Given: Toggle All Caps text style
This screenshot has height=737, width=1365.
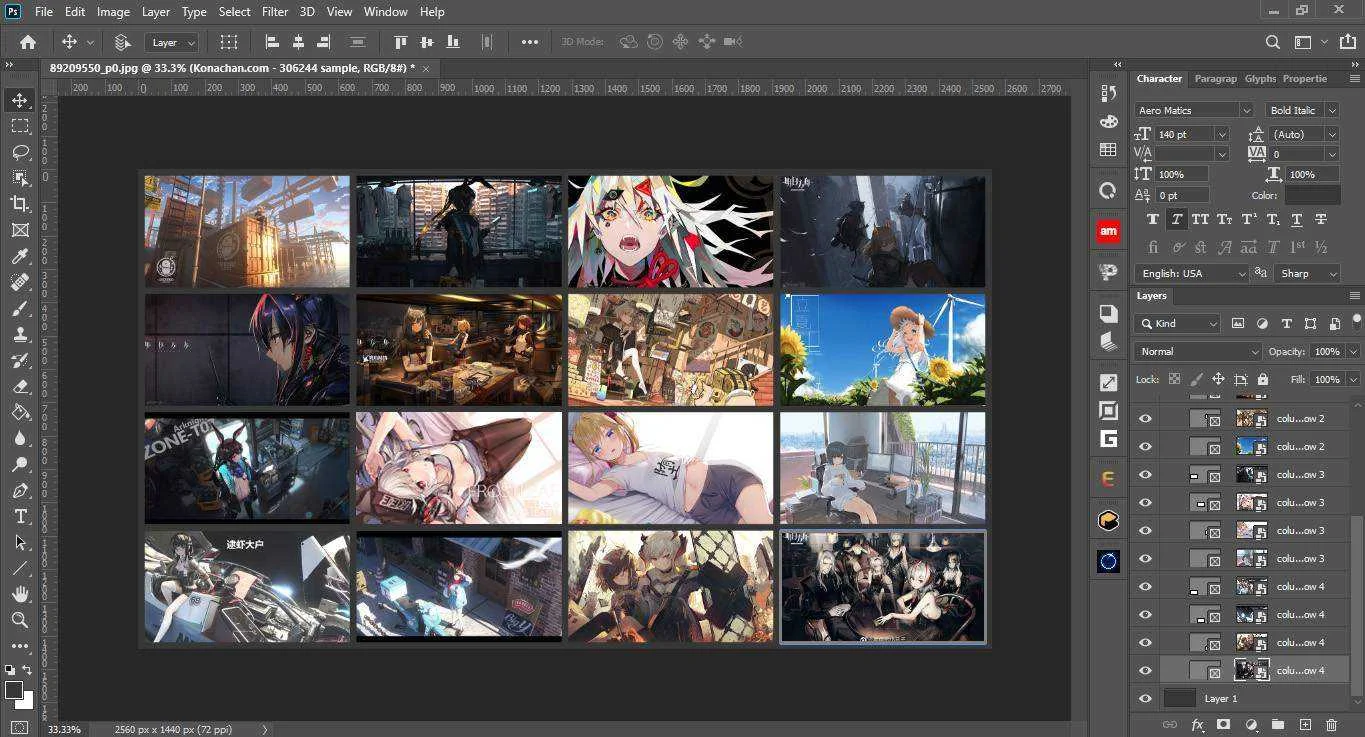Looking at the screenshot, I should click(x=1201, y=219).
